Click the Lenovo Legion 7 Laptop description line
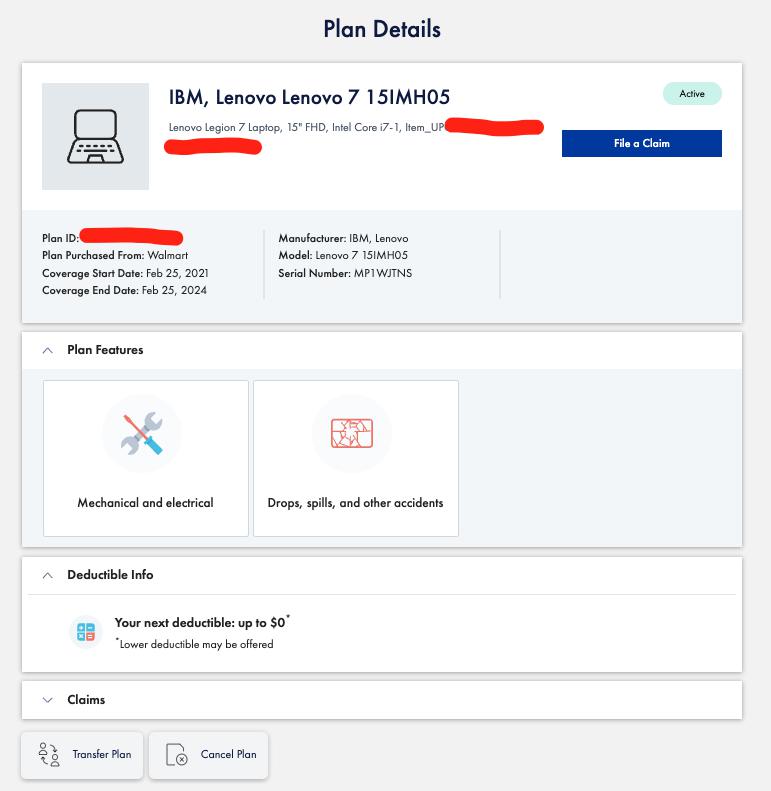The image size is (771, 791). pyautogui.click(x=306, y=127)
